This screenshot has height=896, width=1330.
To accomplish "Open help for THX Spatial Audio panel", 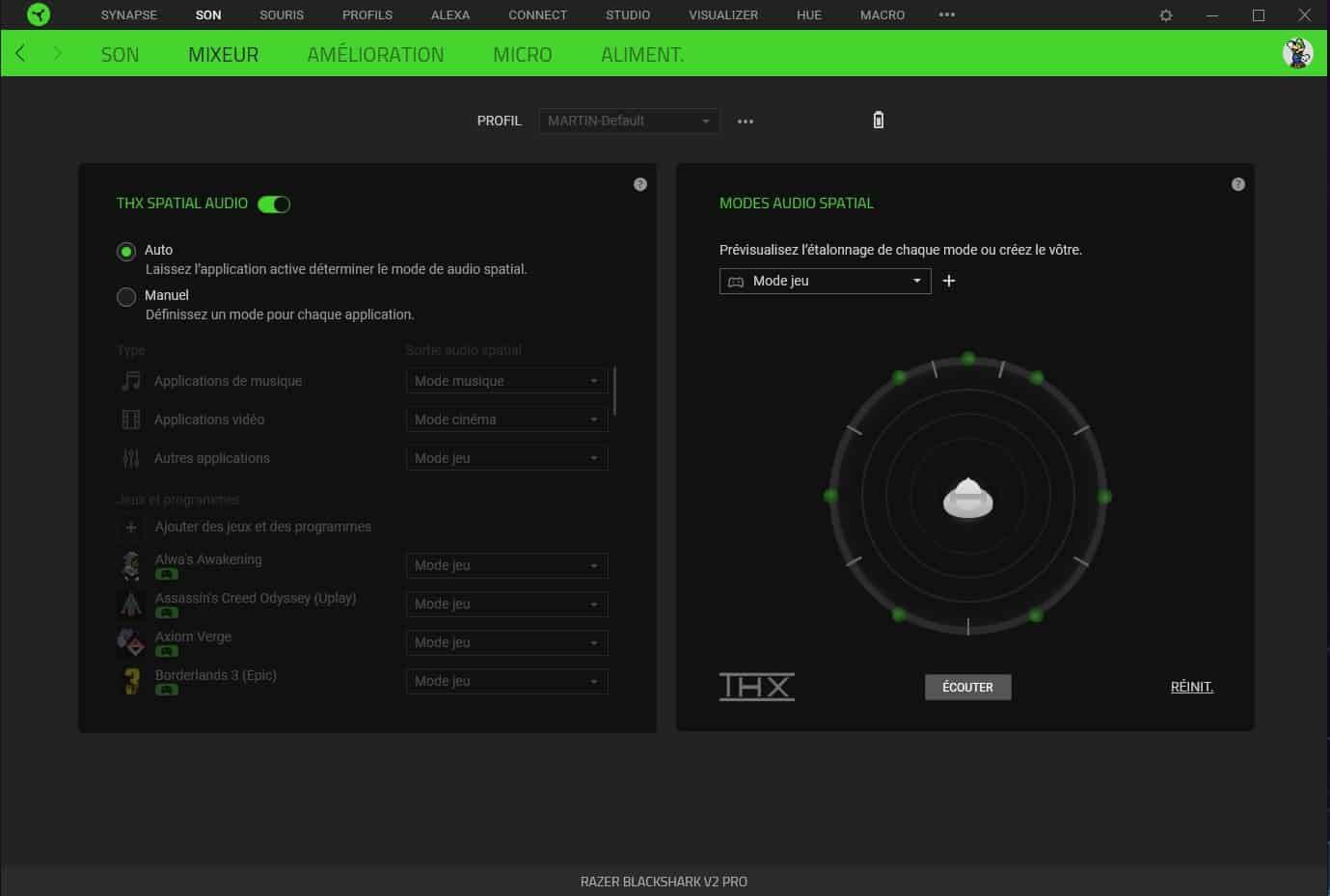I will click(640, 184).
